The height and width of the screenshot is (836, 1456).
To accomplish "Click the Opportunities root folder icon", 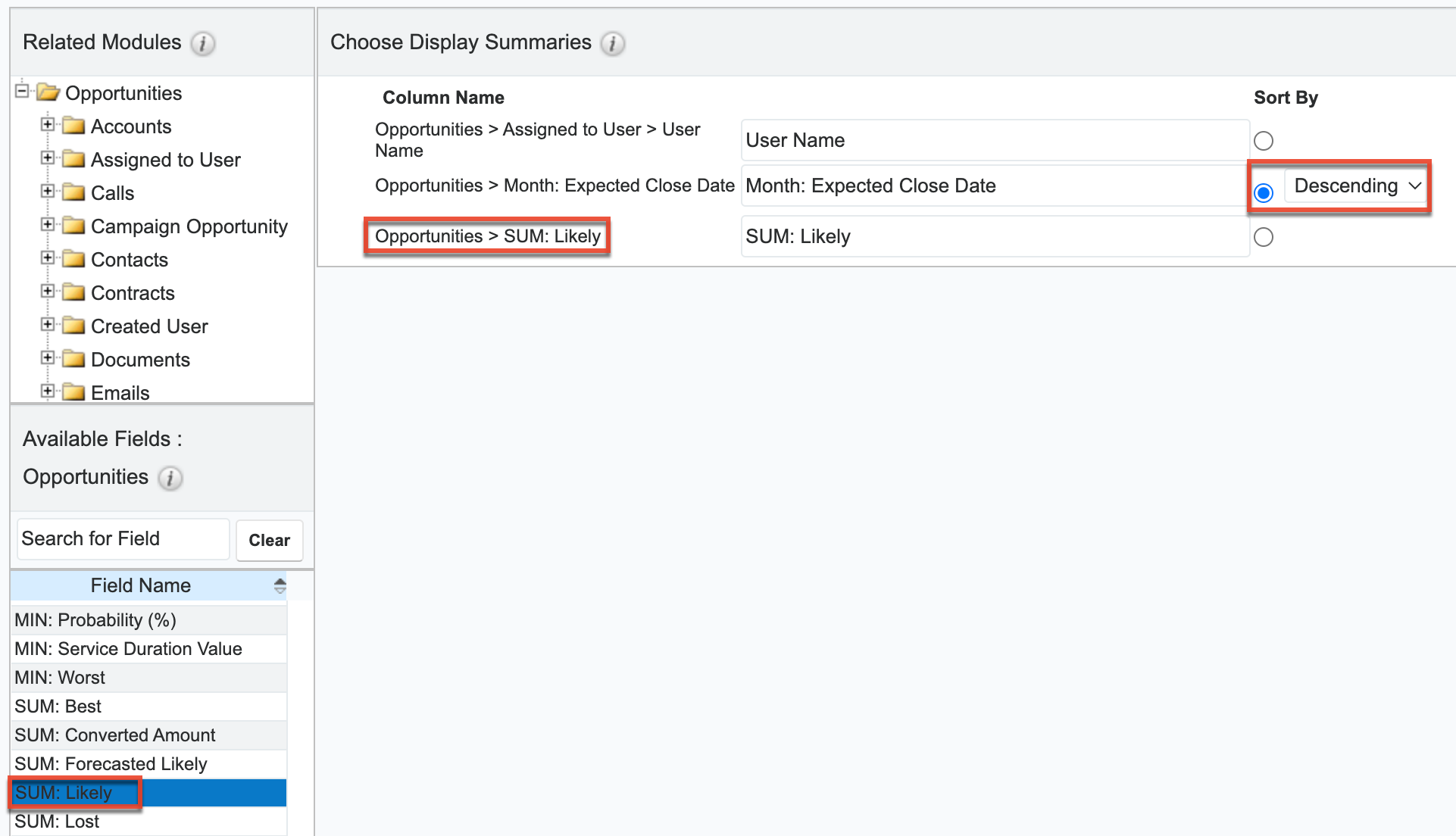I will pos(48,92).
